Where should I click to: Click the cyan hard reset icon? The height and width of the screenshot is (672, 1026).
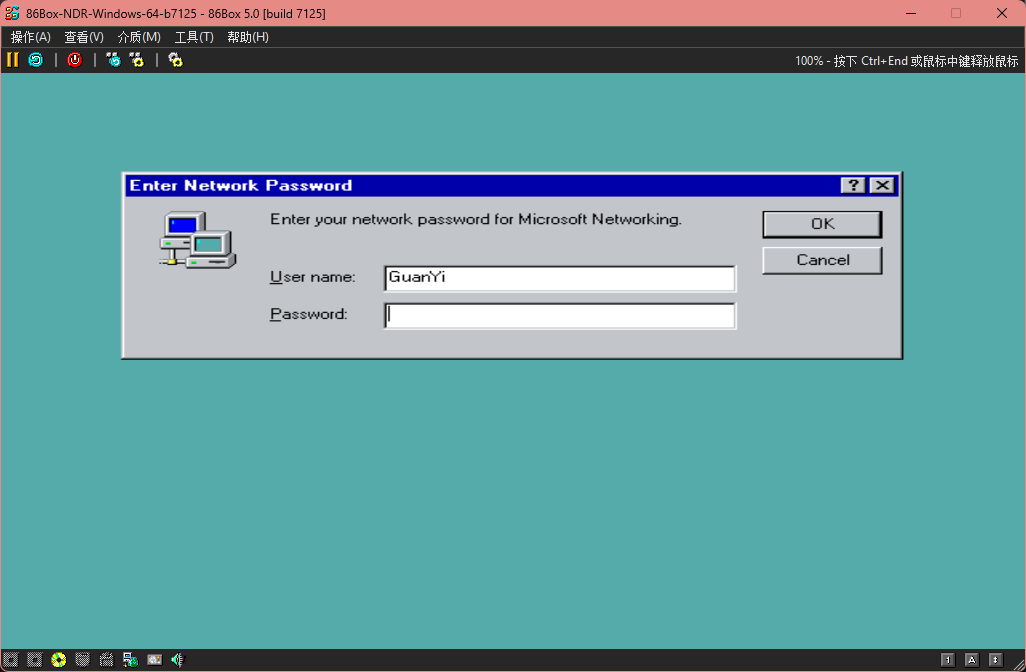point(35,60)
